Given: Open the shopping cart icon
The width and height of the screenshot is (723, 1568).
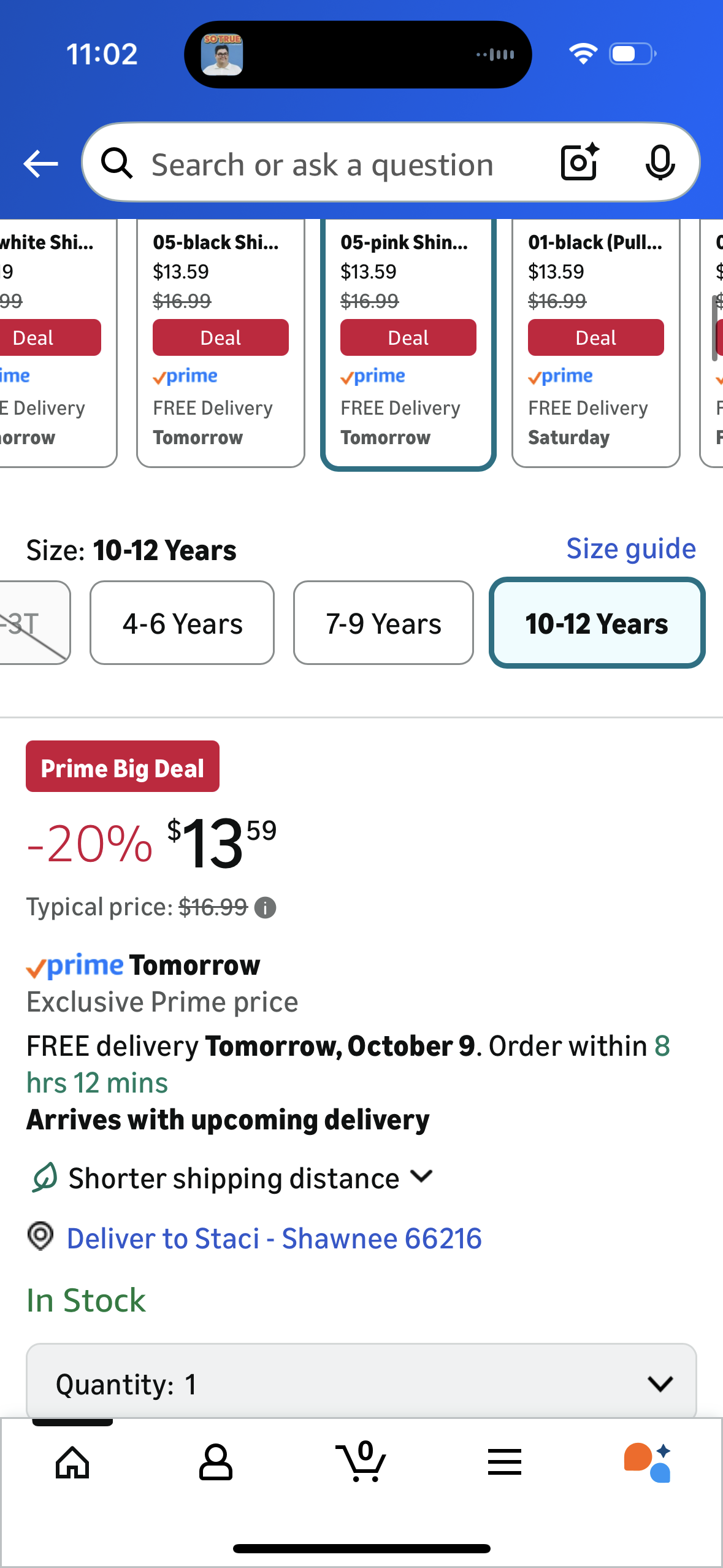Looking at the screenshot, I should (x=362, y=1462).
